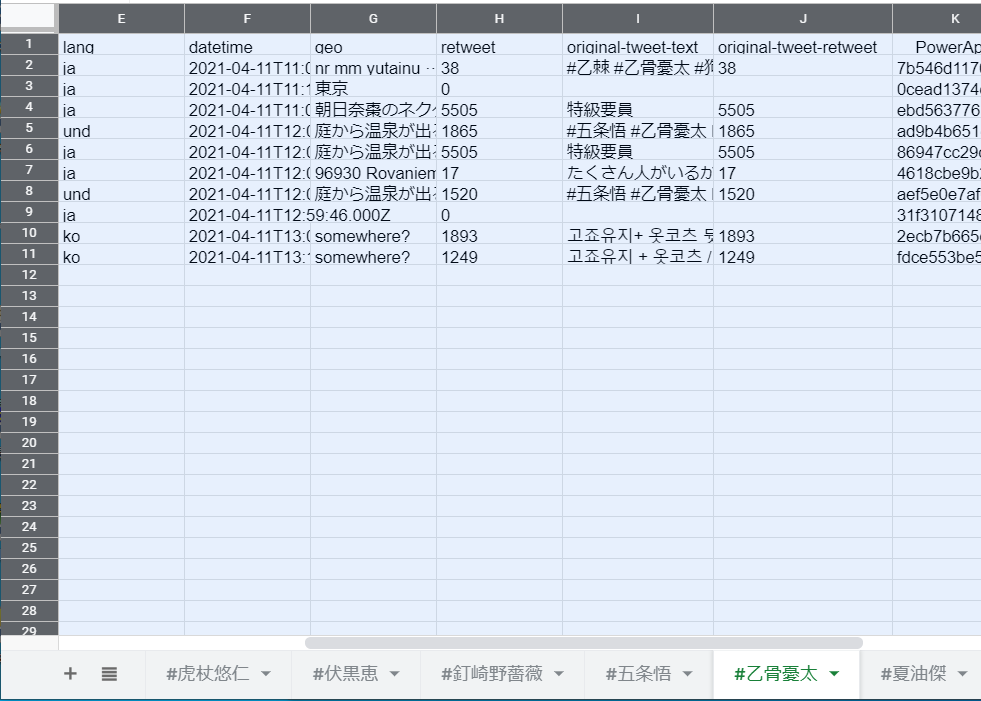Click column K cell '31f3107148'
Image resolution: width=981 pixels, height=701 pixels.
tap(937, 213)
